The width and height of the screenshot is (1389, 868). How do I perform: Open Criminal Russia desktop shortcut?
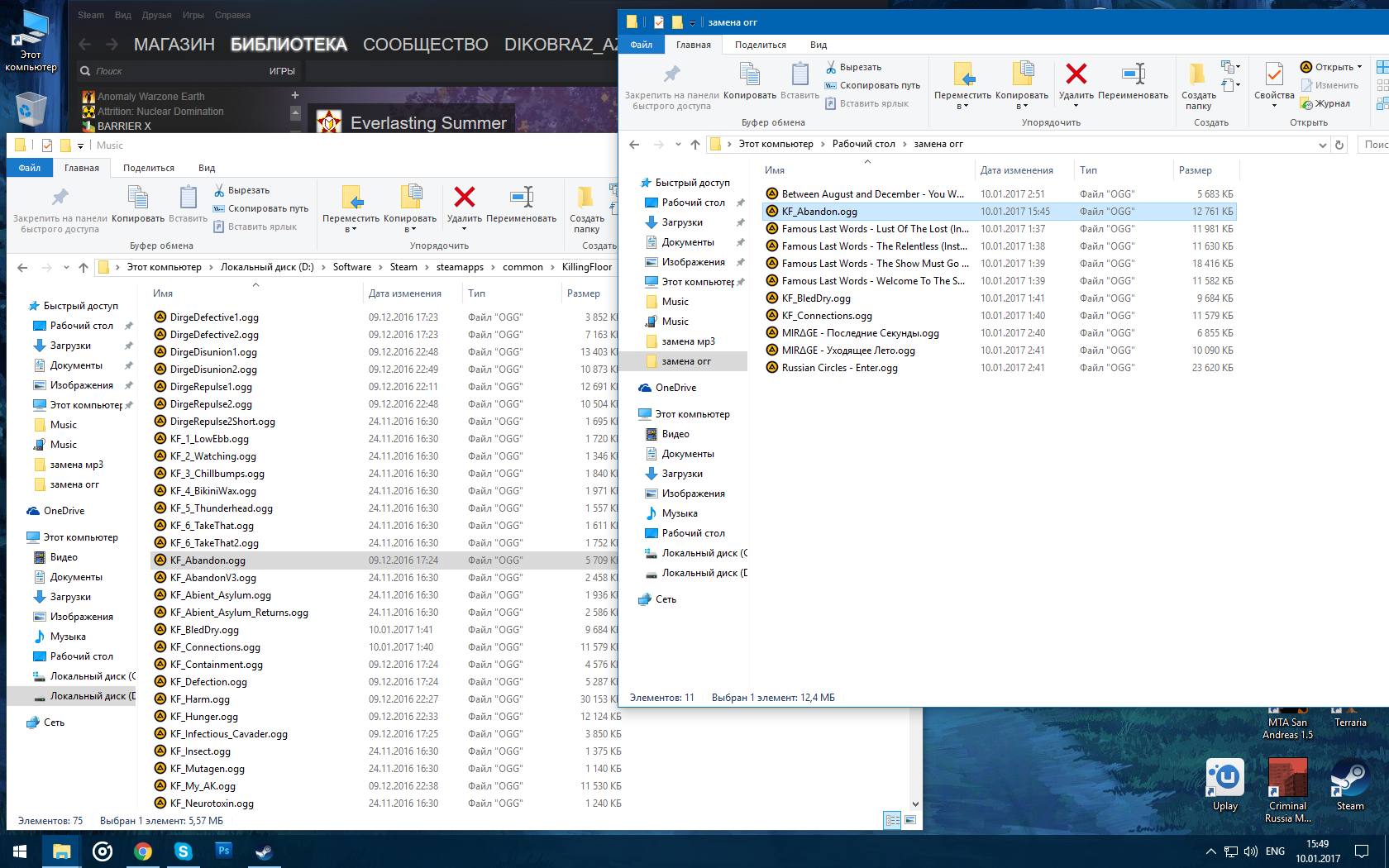[1287, 791]
